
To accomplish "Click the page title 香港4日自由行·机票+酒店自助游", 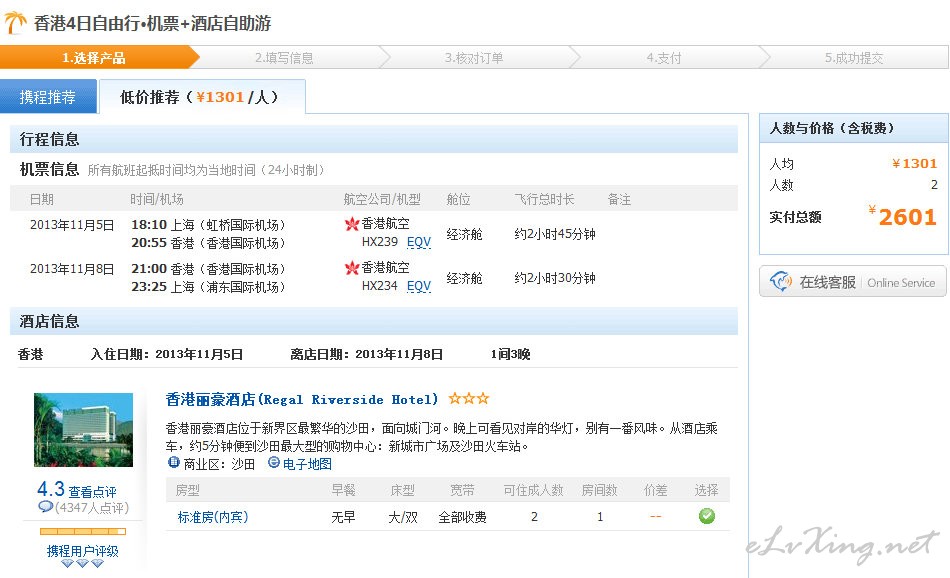I will click(x=153, y=24).
